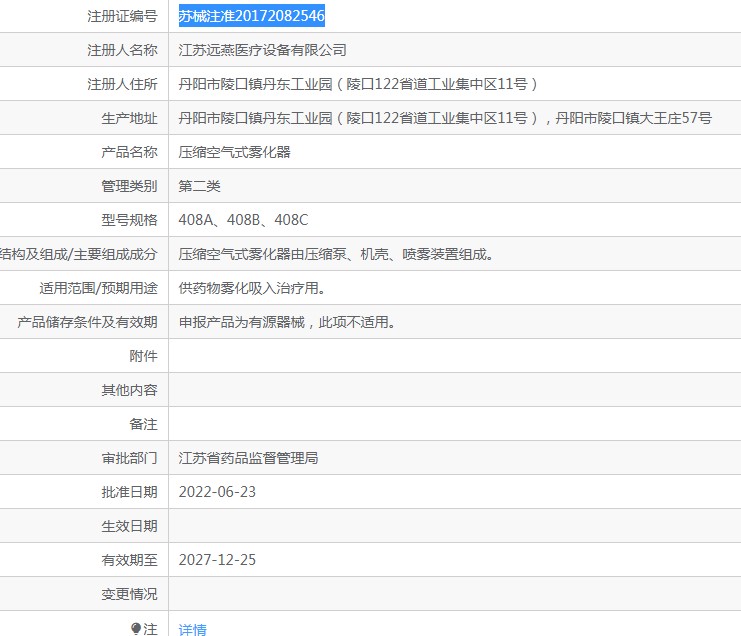Click the 生效日期 label
741x636 pixels.
[129, 526]
